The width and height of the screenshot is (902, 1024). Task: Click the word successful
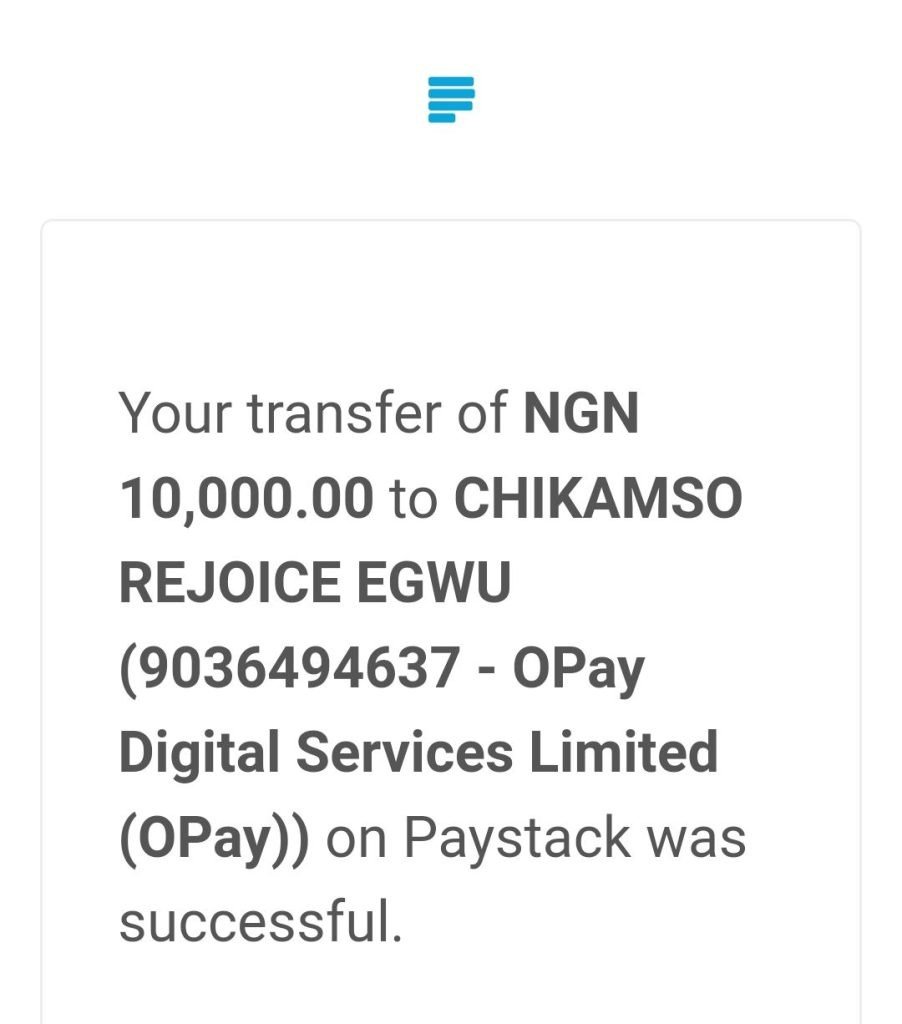260,921
